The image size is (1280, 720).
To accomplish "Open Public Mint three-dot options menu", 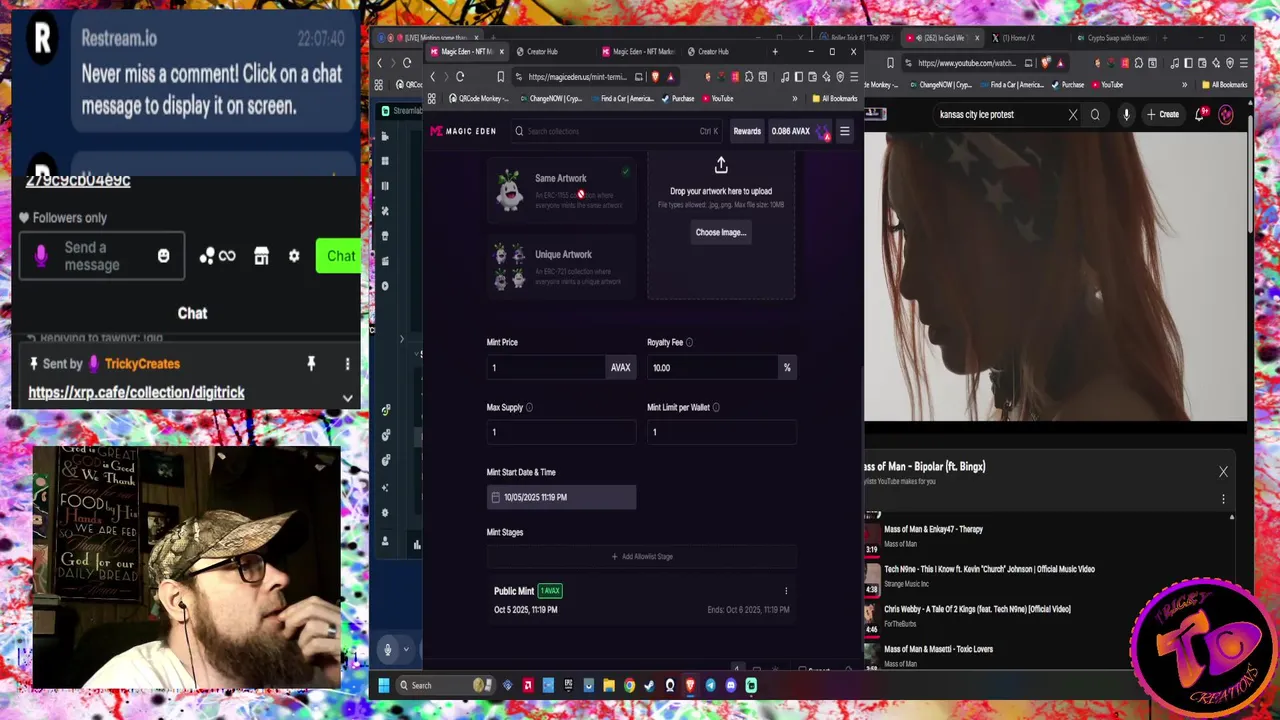I will [786, 591].
